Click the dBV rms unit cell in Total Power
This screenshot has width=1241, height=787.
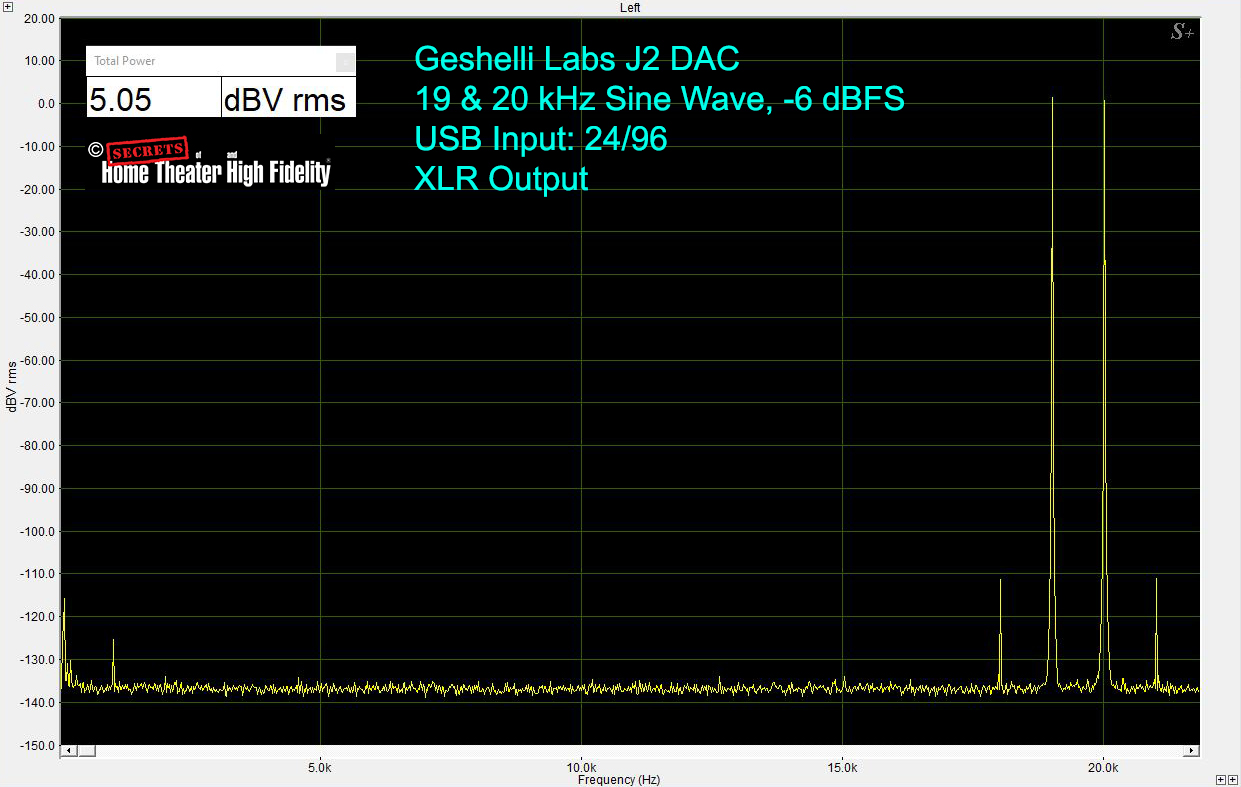(x=288, y=97)
